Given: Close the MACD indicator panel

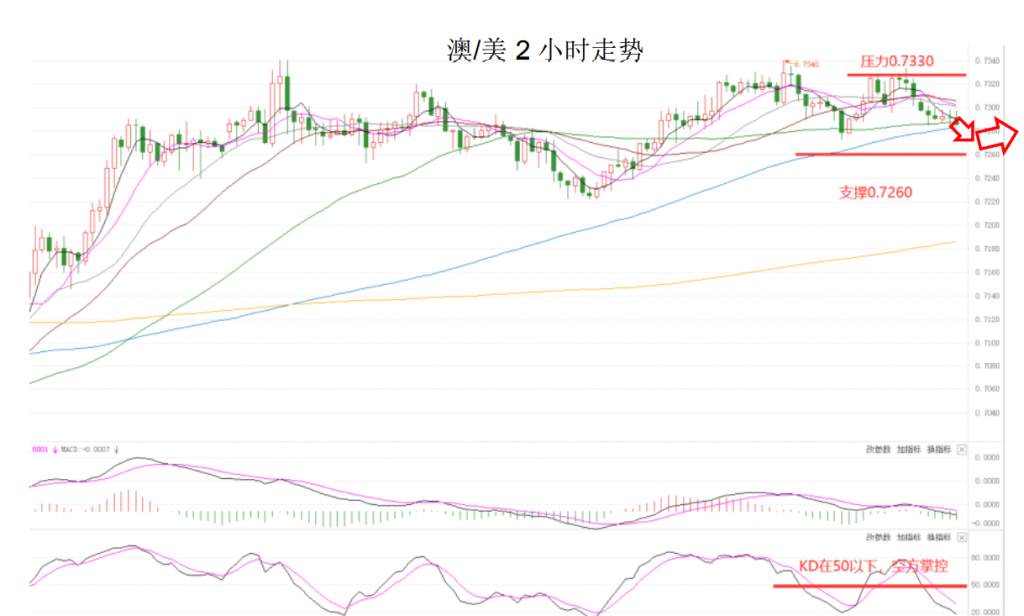Looking at the screenshot, I should 962,449.
